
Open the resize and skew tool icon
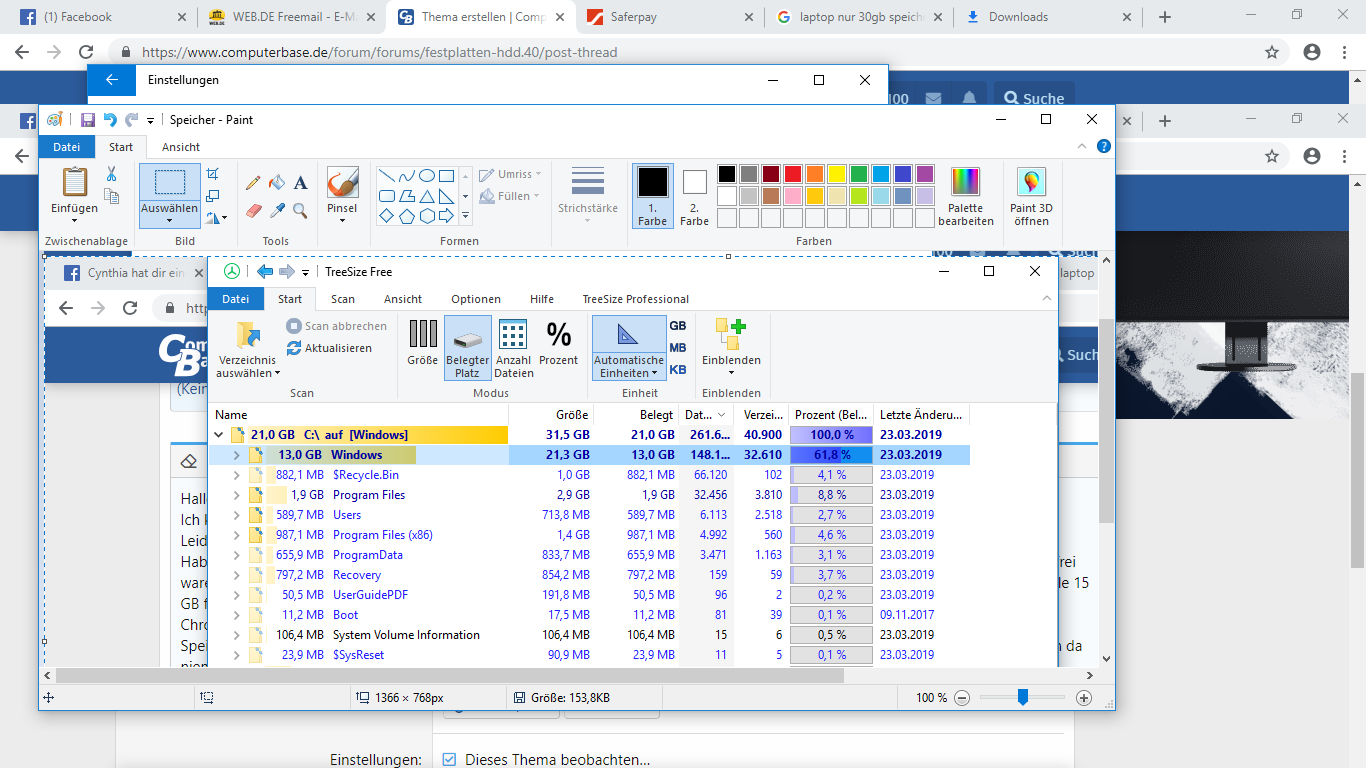[x=212, y=195]
